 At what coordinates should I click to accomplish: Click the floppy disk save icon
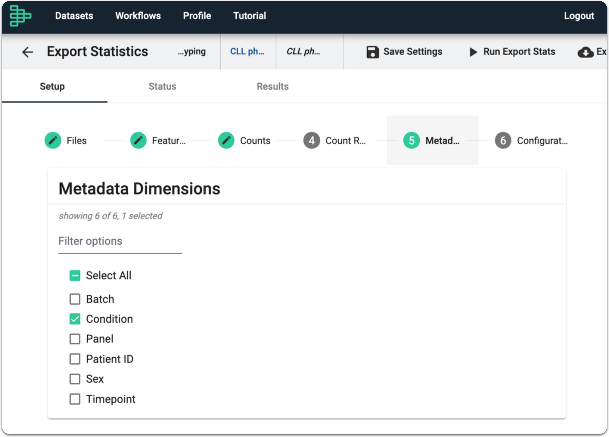[372, 52]
